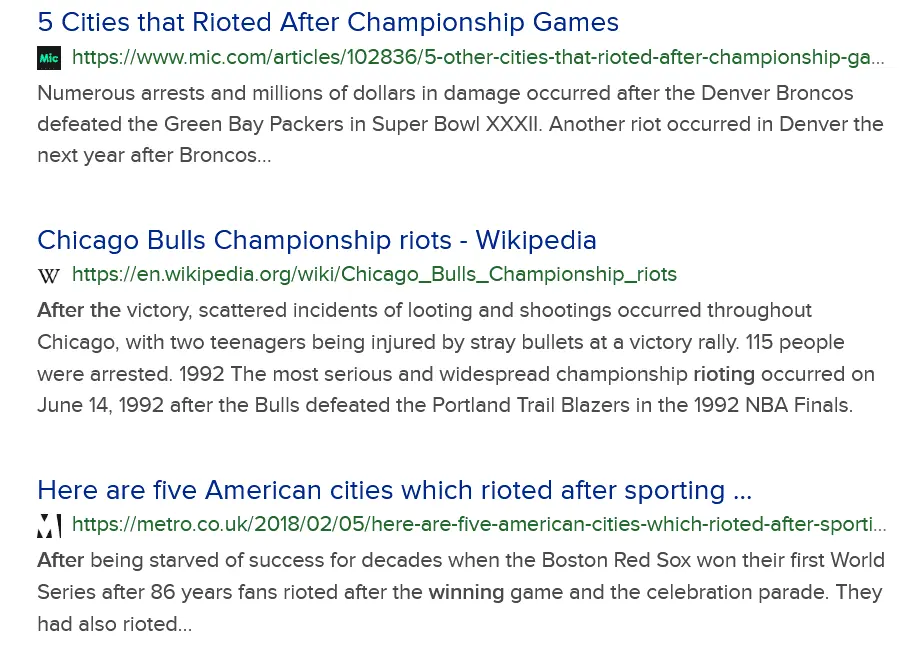
Task: Click the Metro 'M' favicon
Action: point(49,525)
